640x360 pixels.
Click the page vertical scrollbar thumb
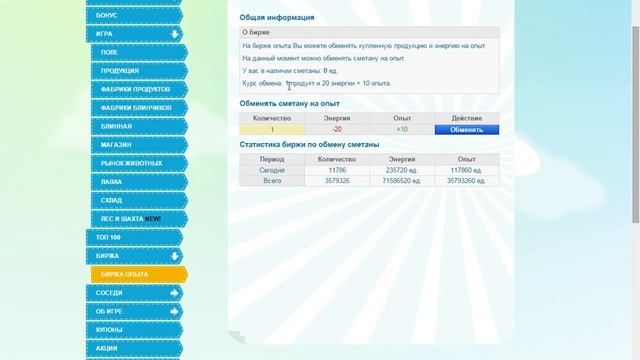pyautogui.click(x=636, y=124)
